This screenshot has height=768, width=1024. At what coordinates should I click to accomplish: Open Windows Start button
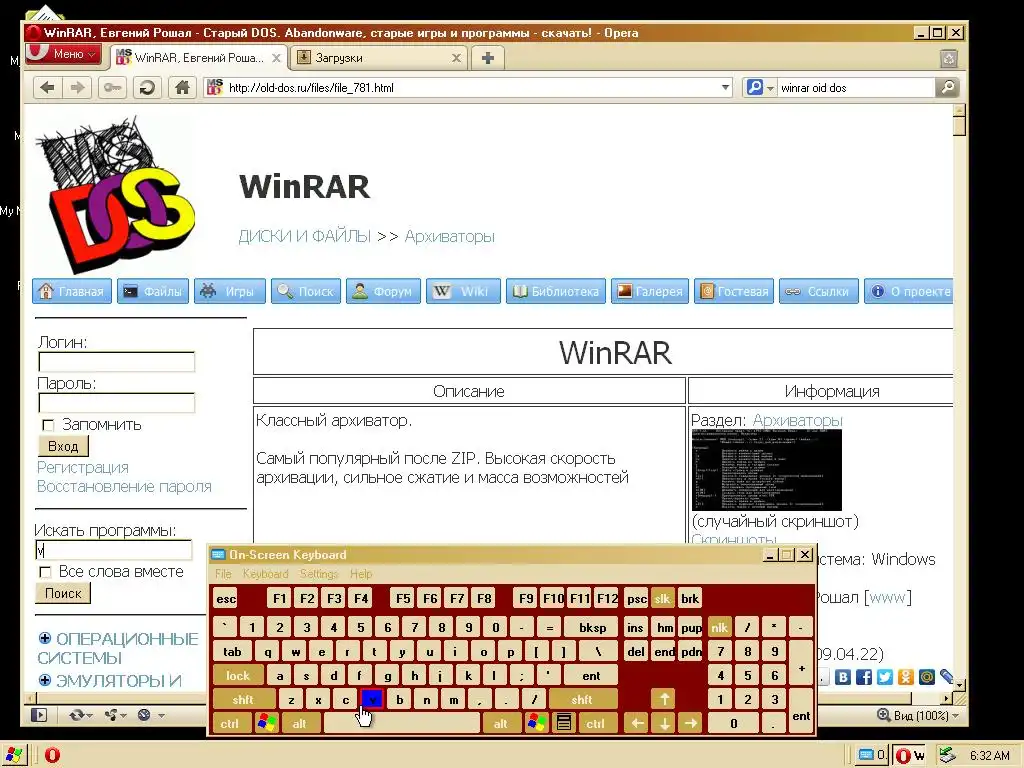pyautogui.click(x=14, y=756)
